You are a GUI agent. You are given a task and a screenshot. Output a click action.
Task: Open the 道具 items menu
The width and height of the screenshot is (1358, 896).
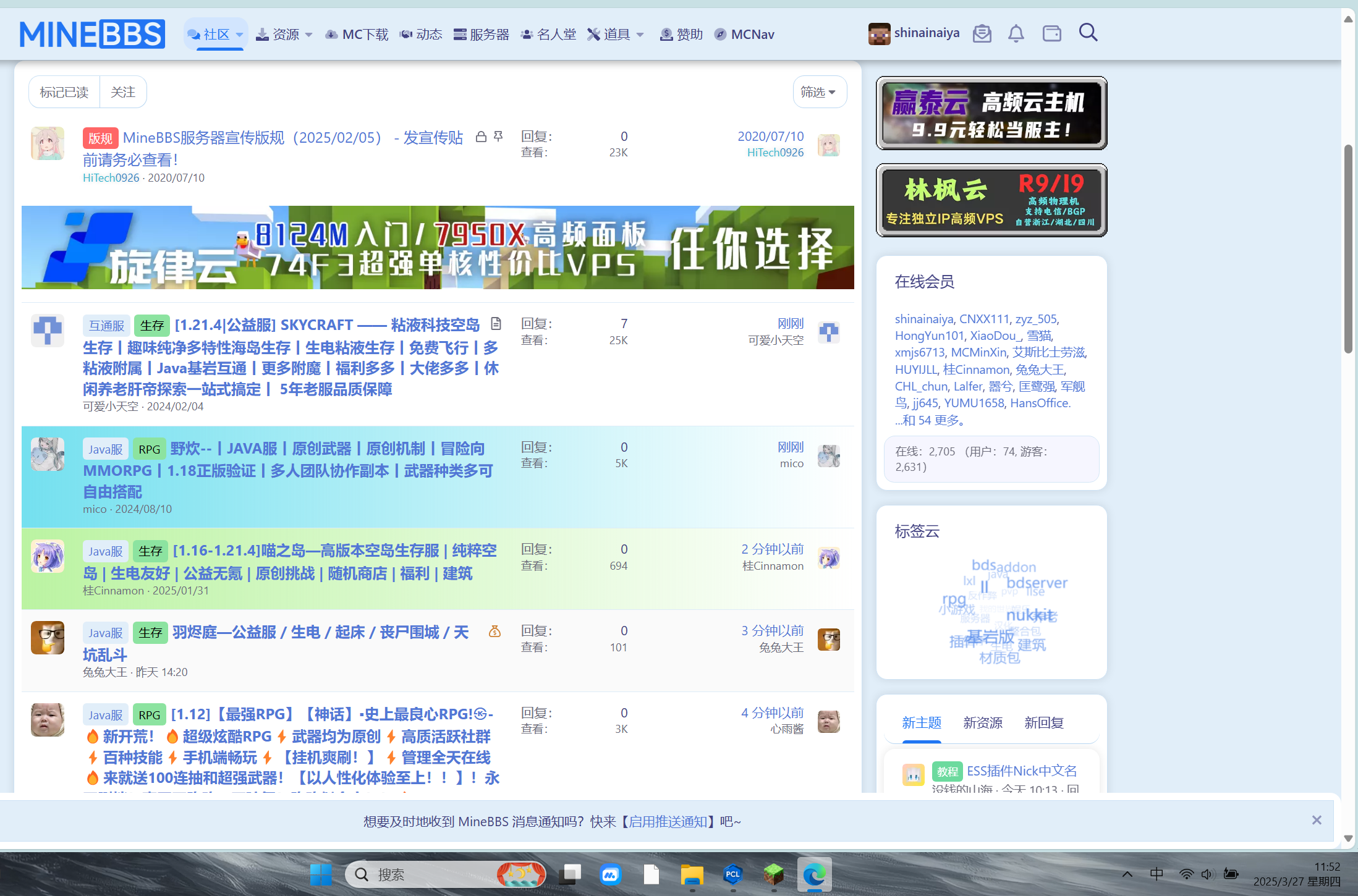(609, 35)
